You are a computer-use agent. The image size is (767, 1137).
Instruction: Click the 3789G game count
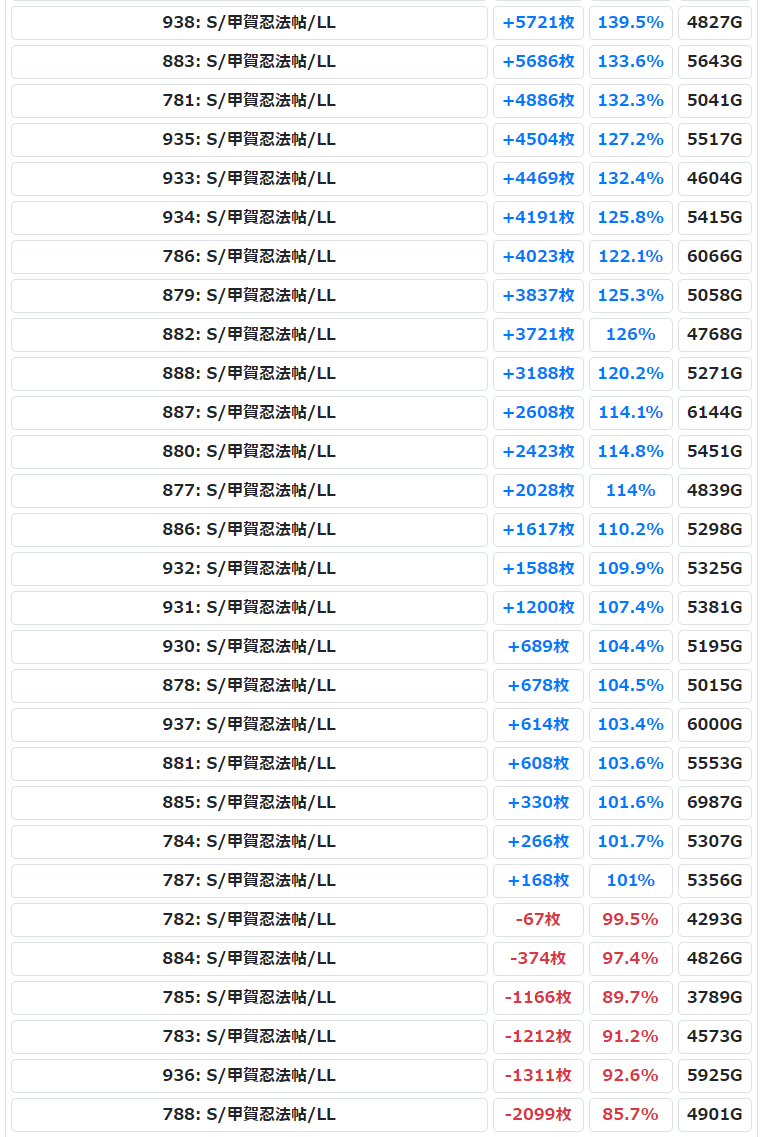click(x=715, y=998)
